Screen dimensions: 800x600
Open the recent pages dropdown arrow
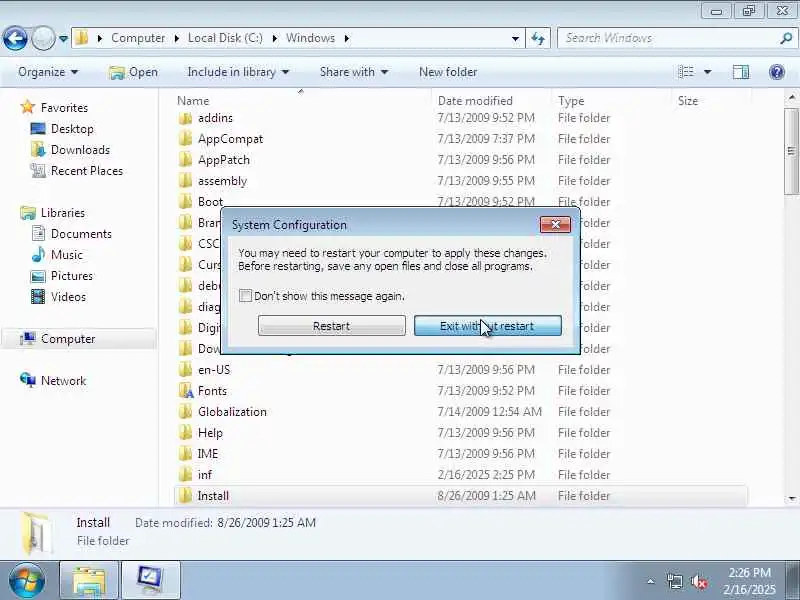(x=63, y=39)
